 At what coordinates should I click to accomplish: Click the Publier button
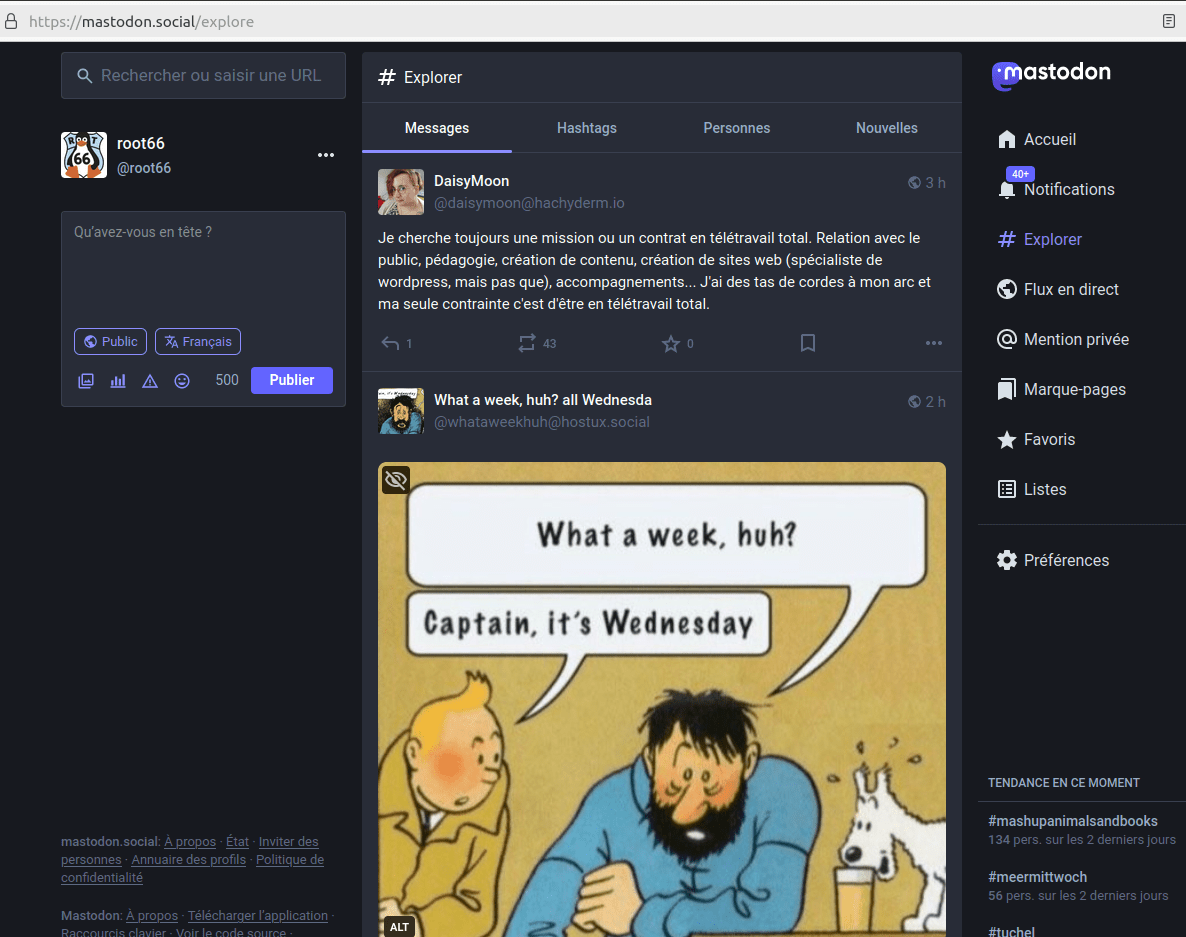click(291, 380)
